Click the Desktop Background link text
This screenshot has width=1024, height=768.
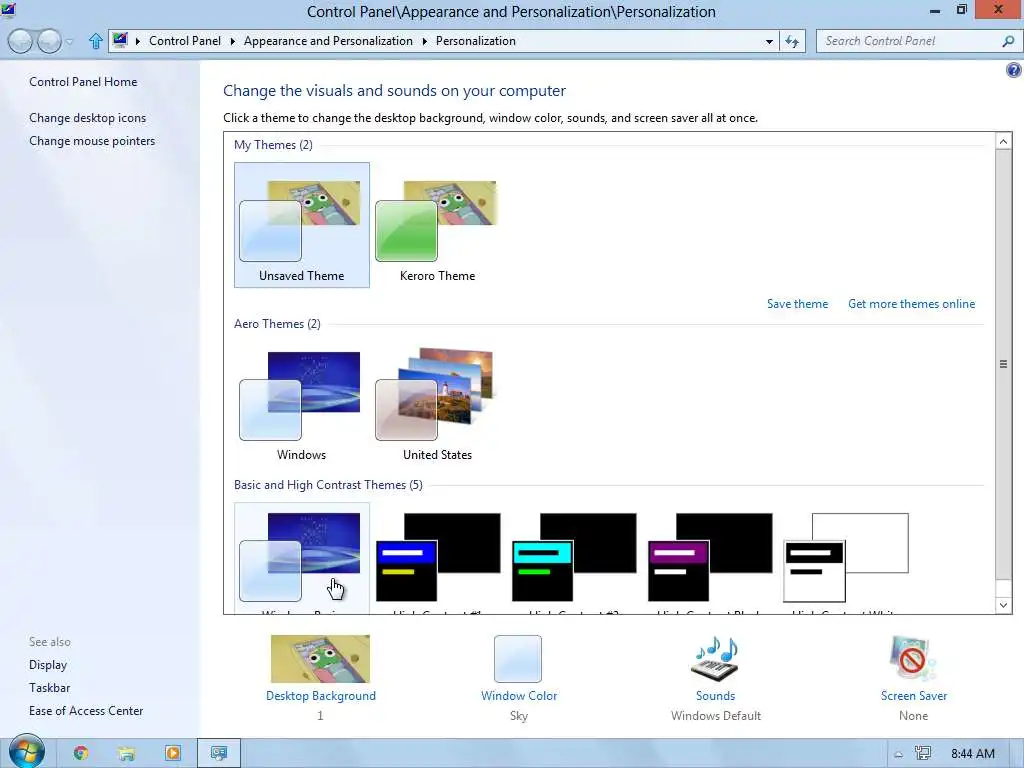pos(321,696)
